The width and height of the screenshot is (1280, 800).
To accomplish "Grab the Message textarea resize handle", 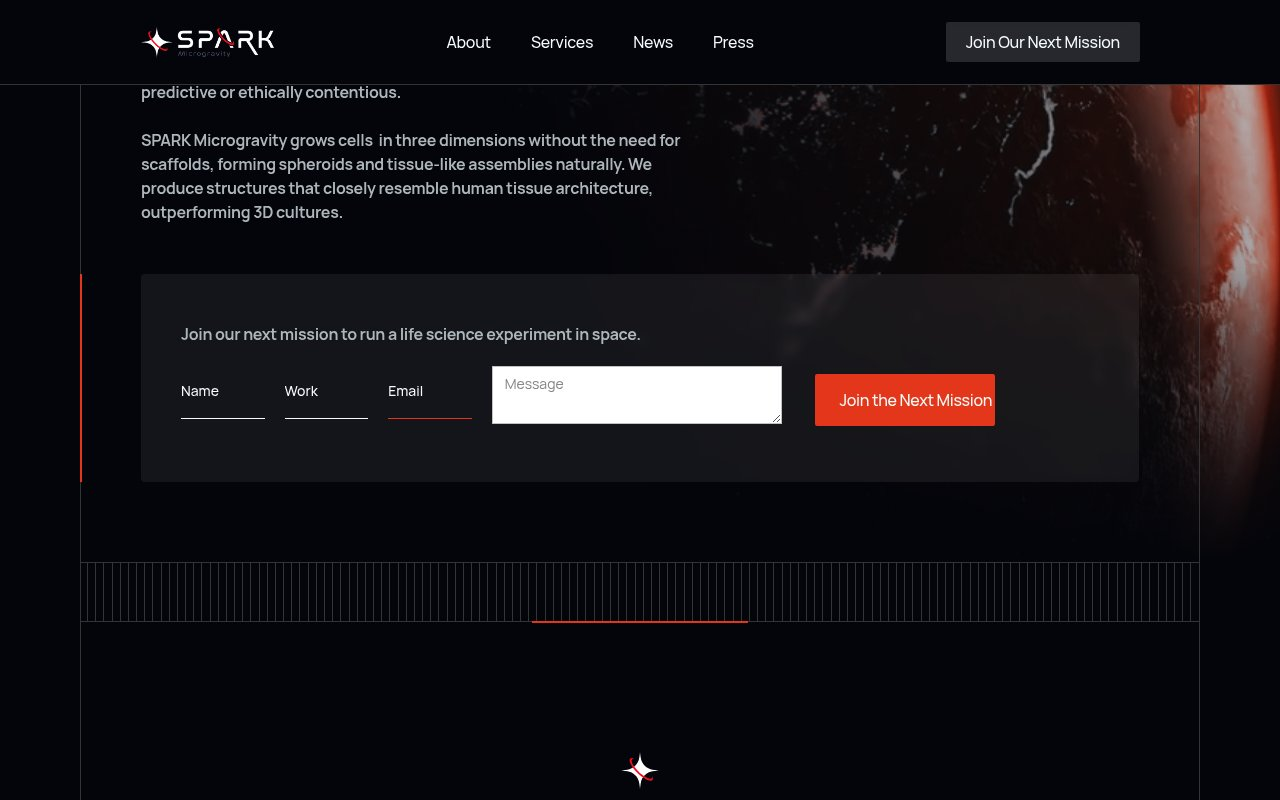I will [x=775, y=418].
